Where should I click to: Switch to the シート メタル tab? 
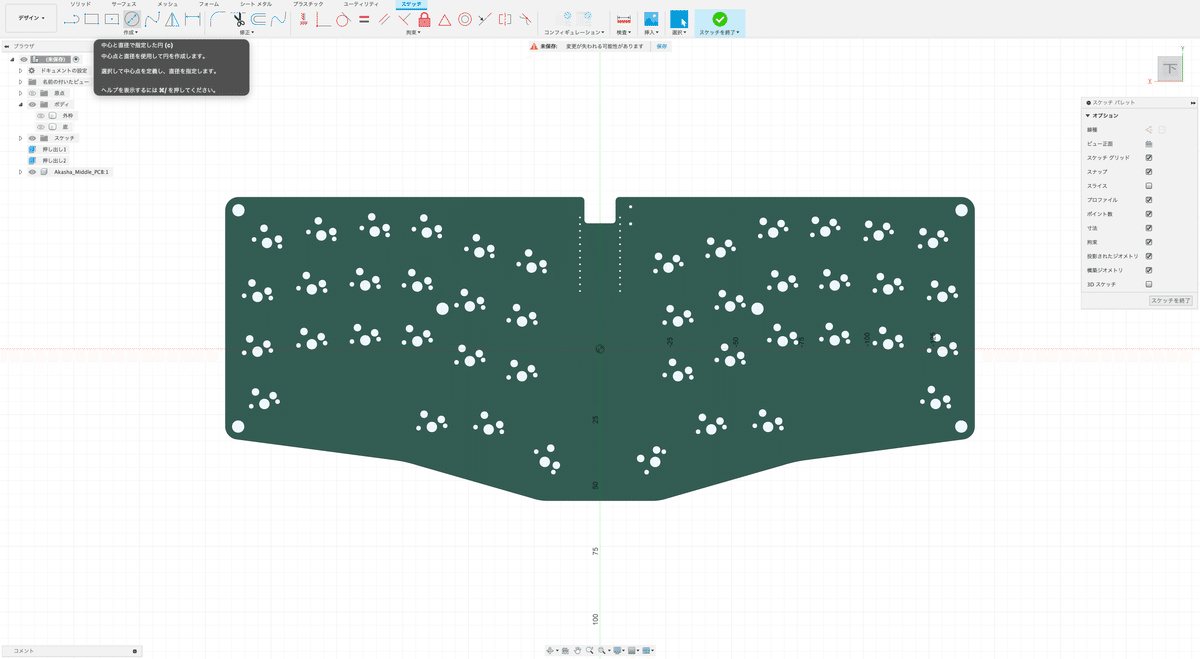255,4
